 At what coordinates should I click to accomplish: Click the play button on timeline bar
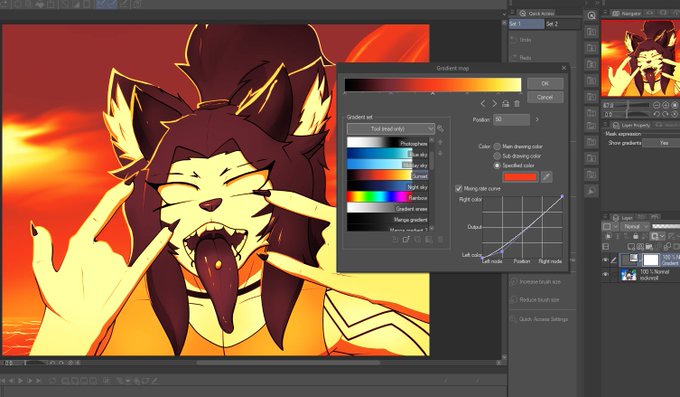click(x=20, y=381)
